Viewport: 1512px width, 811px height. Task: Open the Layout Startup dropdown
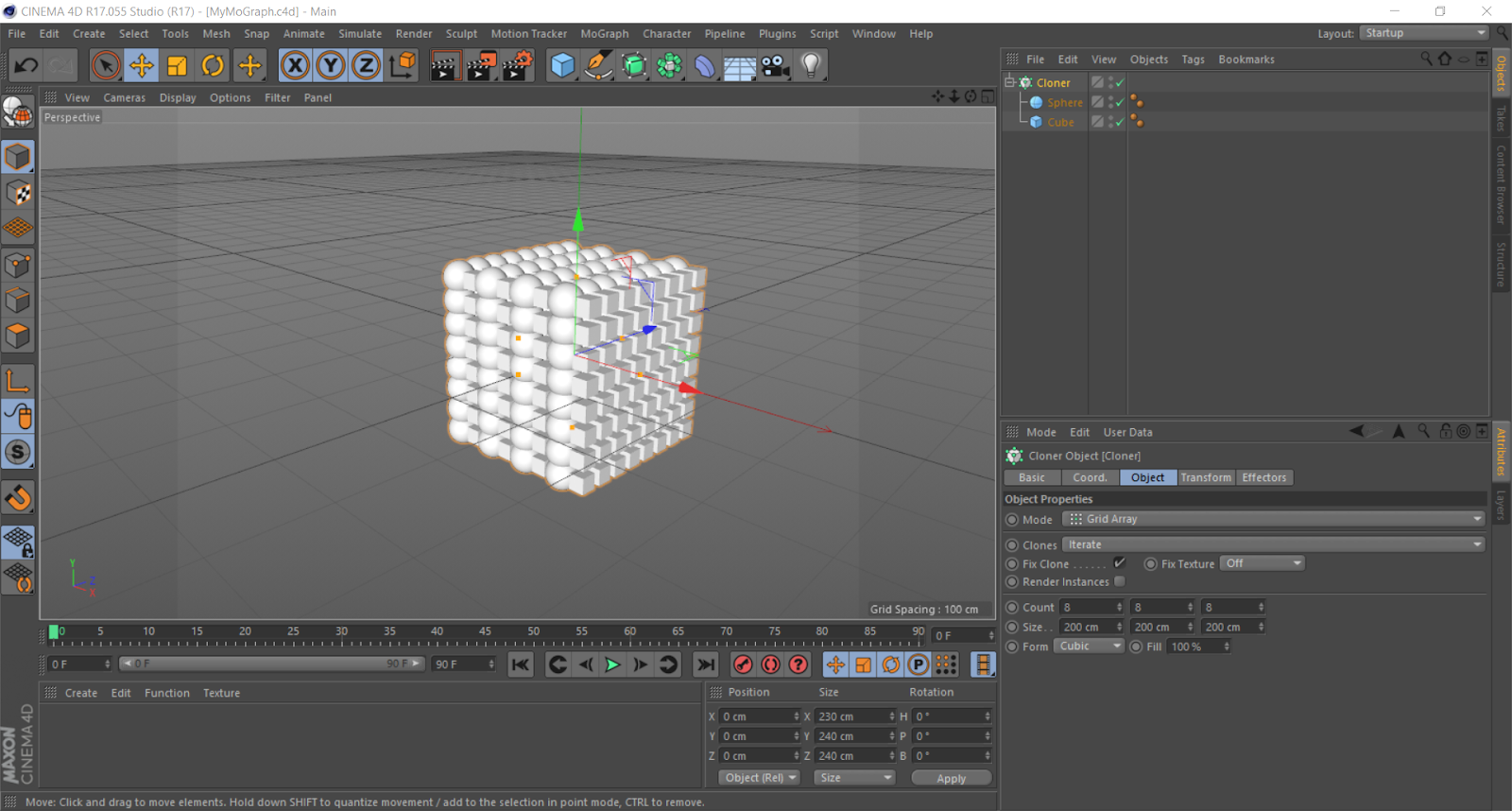[1425, 33]
